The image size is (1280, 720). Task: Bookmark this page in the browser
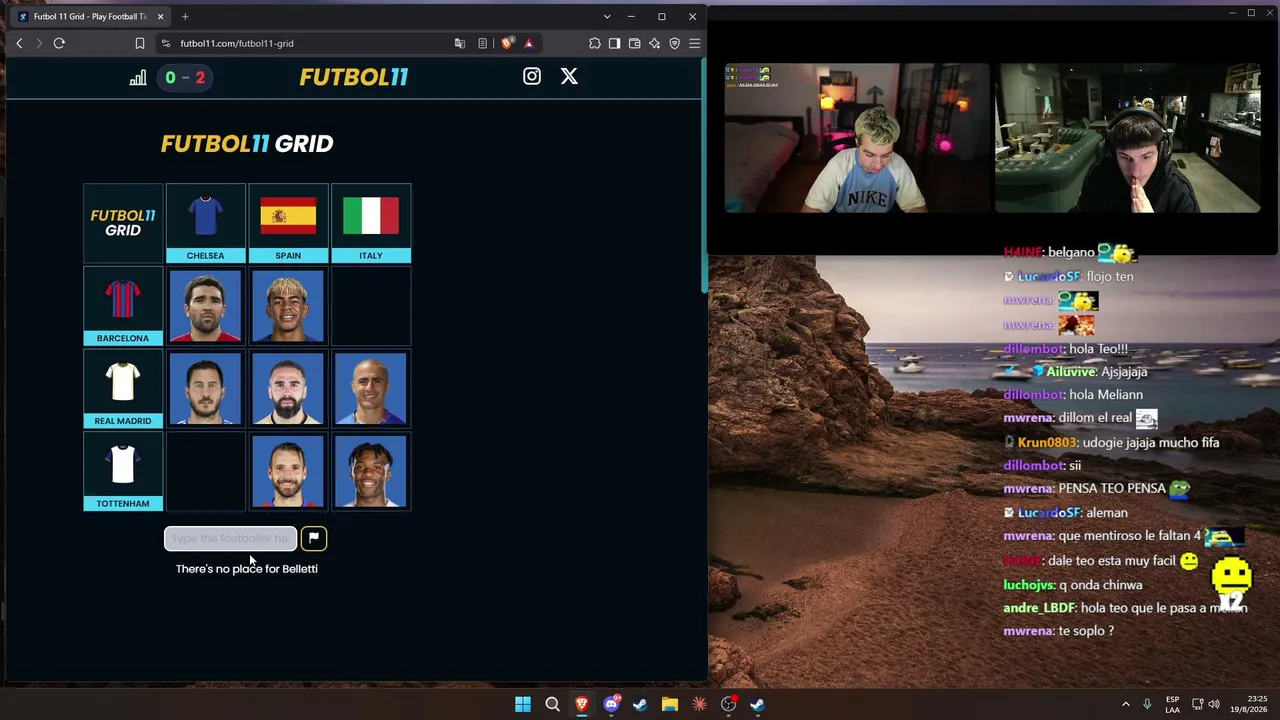[x=140, y=43]
